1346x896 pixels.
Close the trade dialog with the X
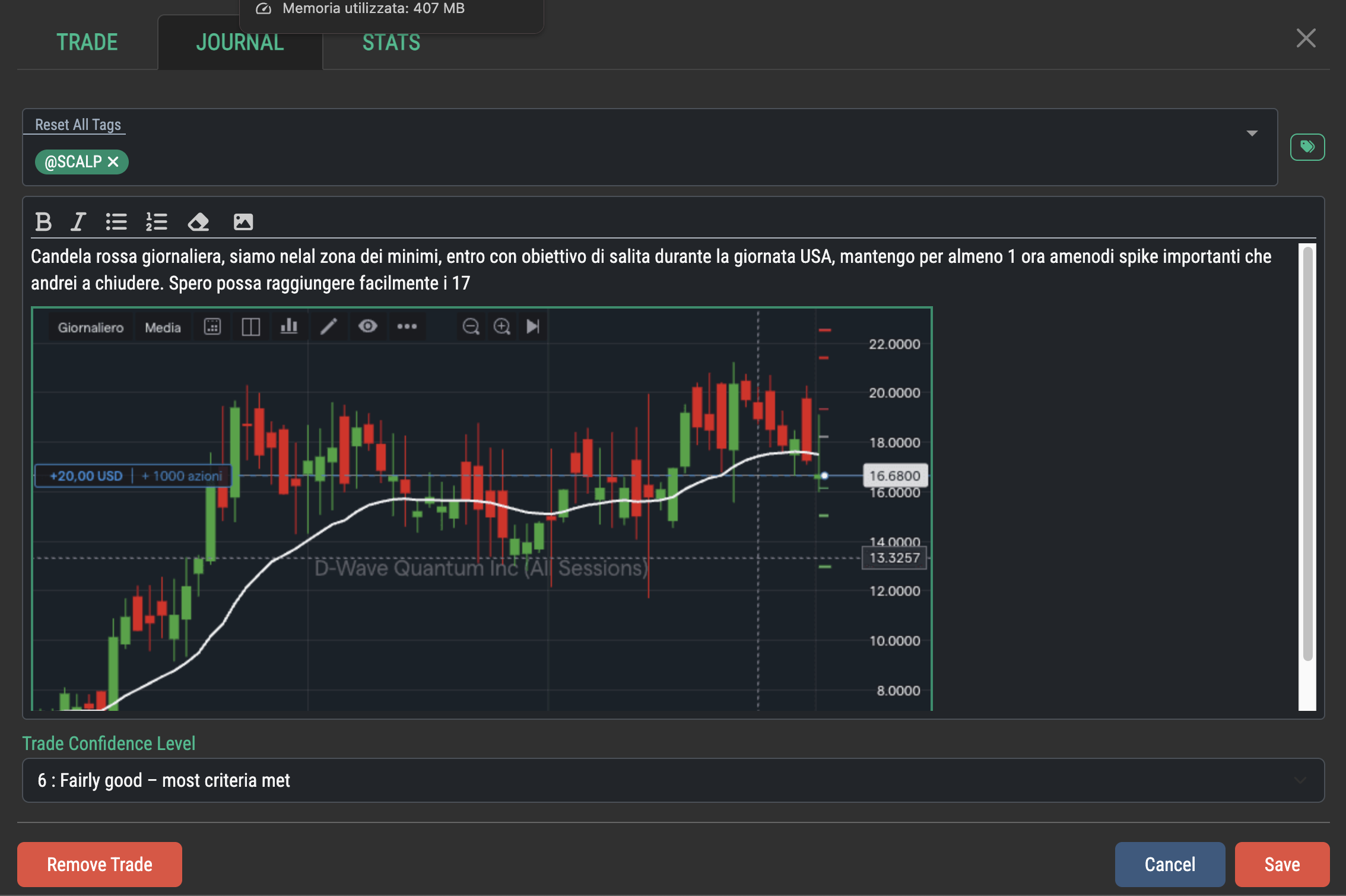[x=1306, y=39]
